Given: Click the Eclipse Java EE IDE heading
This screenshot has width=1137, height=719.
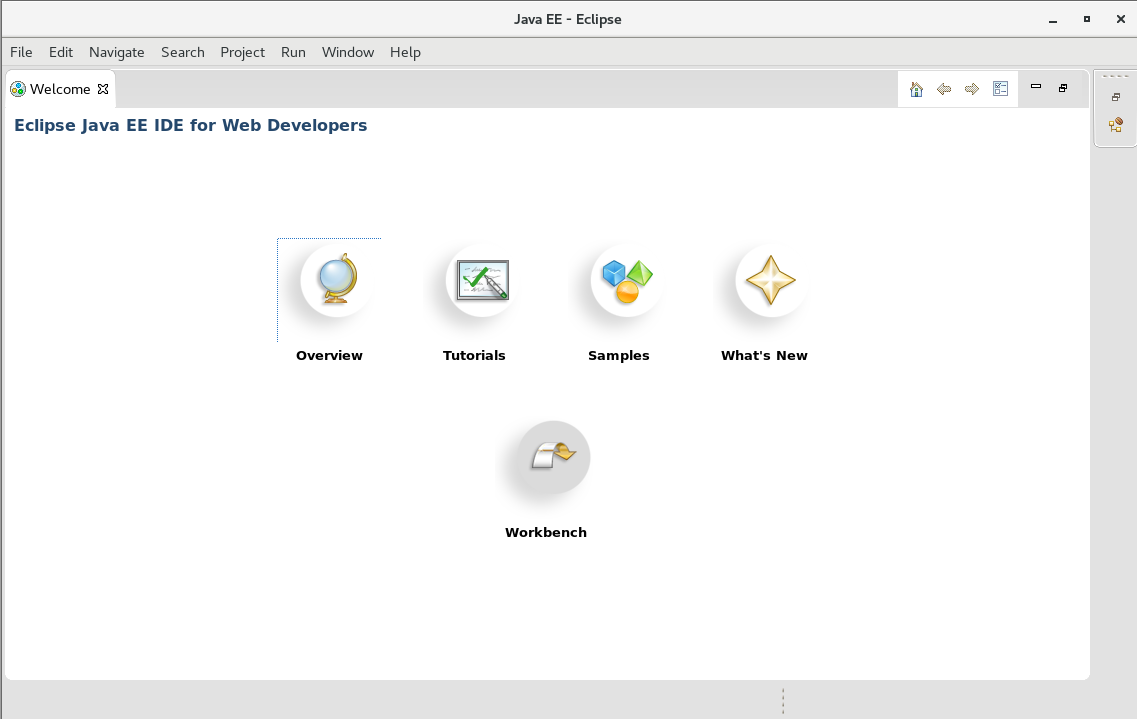Looking at the screenshot, I should [191, 125].
